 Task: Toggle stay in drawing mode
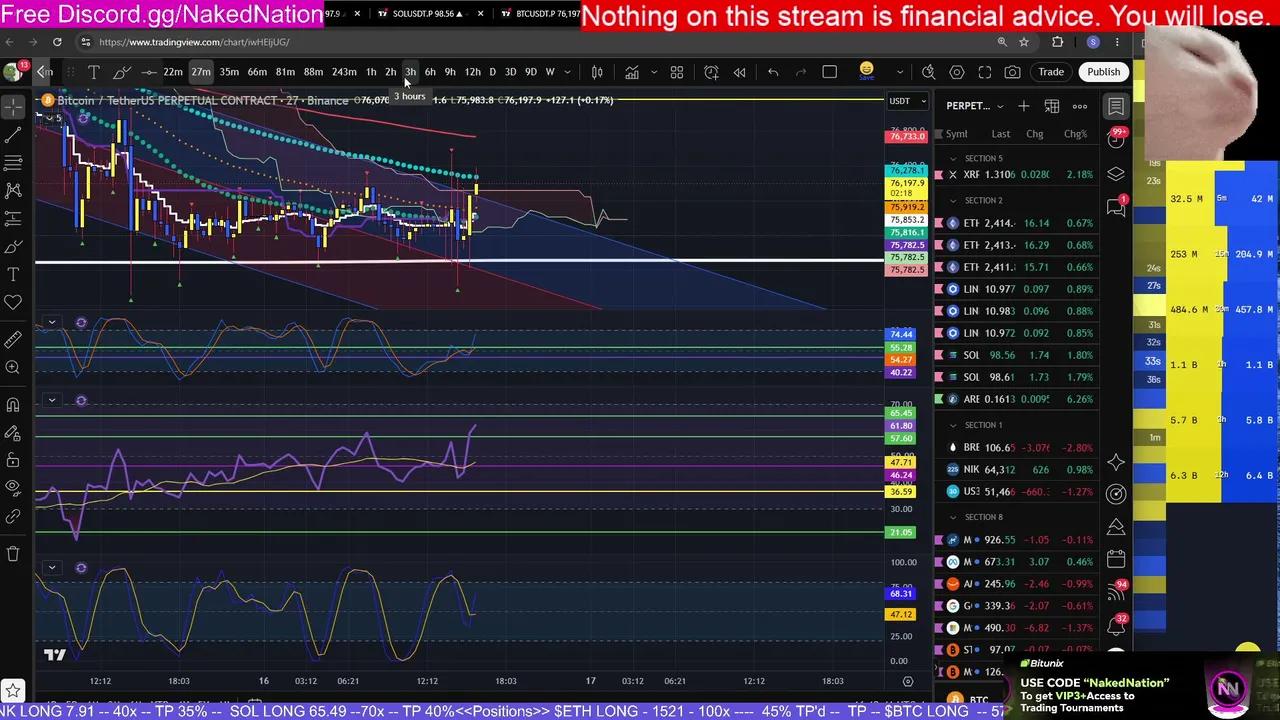(x=13, y=433)
